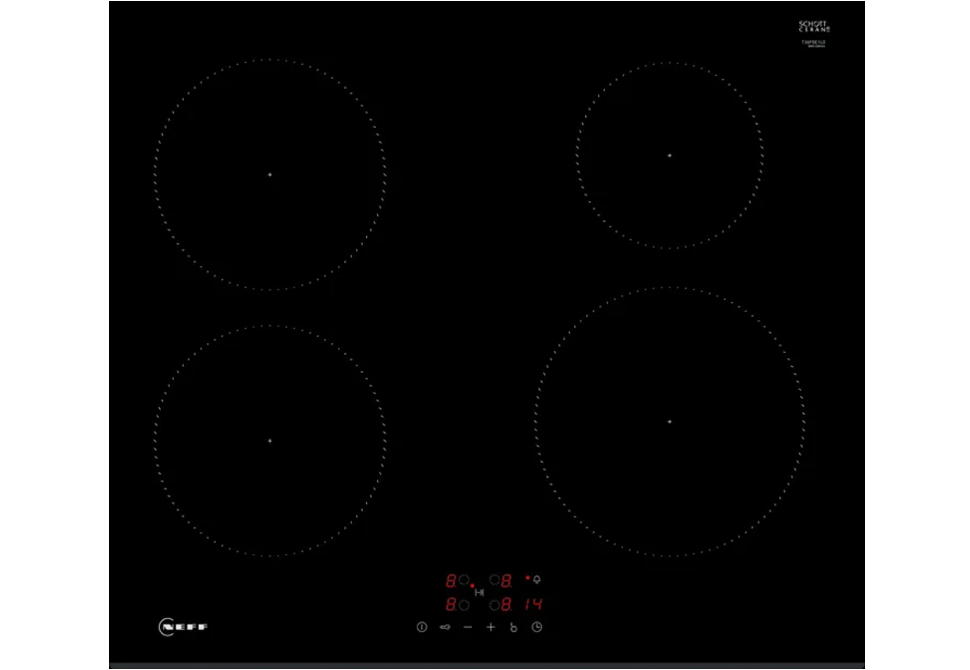Select the front-right zone circle sensor

[494, 604]
